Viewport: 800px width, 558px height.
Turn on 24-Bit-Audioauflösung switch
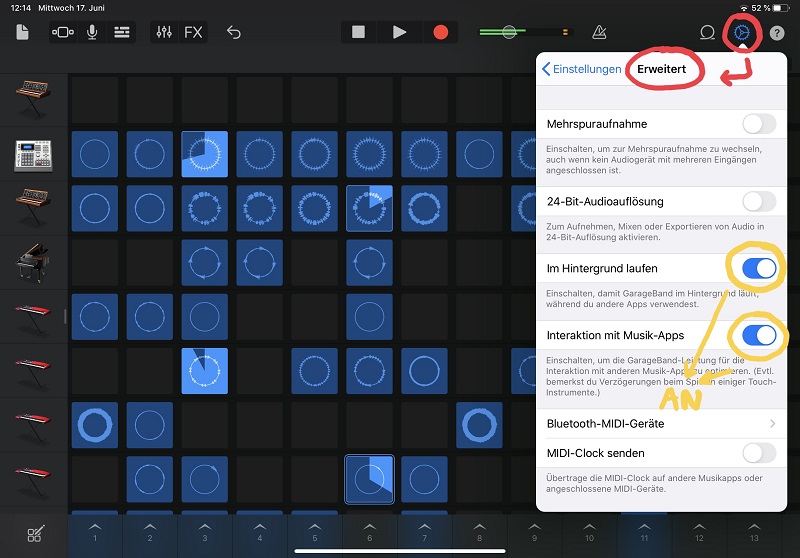(759, 201)
